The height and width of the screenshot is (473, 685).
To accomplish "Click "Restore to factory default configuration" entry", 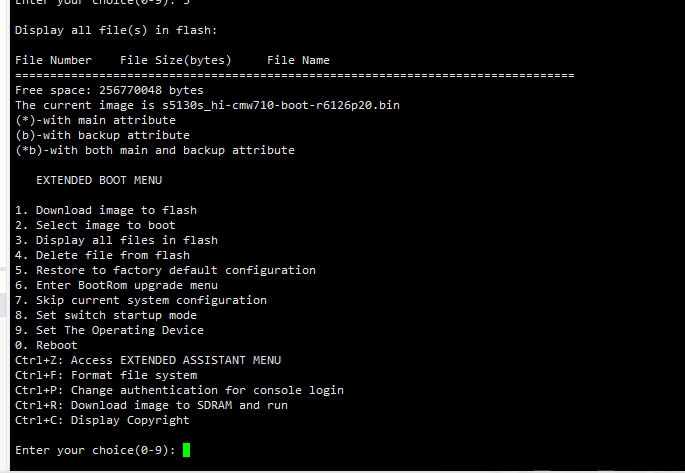I will click(165, 270).
